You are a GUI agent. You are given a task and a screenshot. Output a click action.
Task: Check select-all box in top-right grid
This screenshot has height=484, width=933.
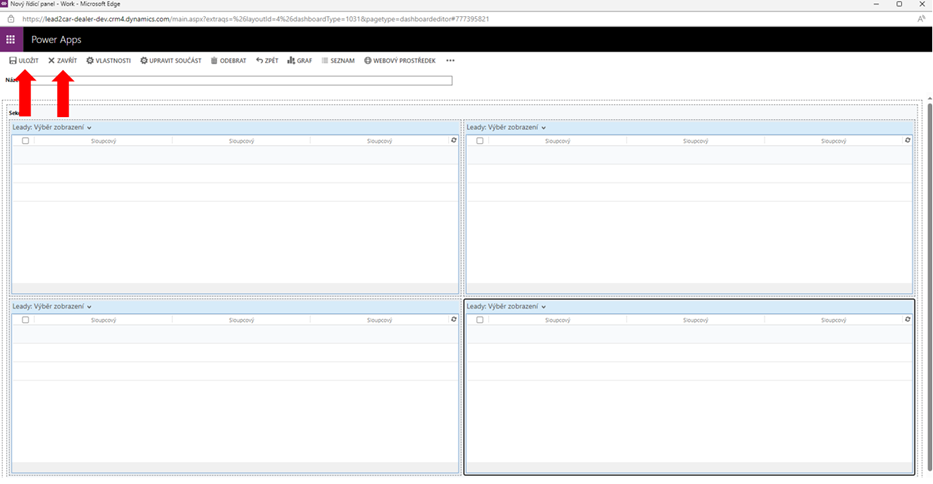tap(479, 141)
